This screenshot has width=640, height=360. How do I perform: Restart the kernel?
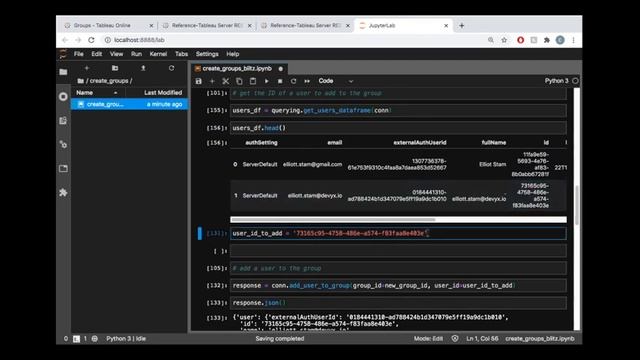pos(293,81)
